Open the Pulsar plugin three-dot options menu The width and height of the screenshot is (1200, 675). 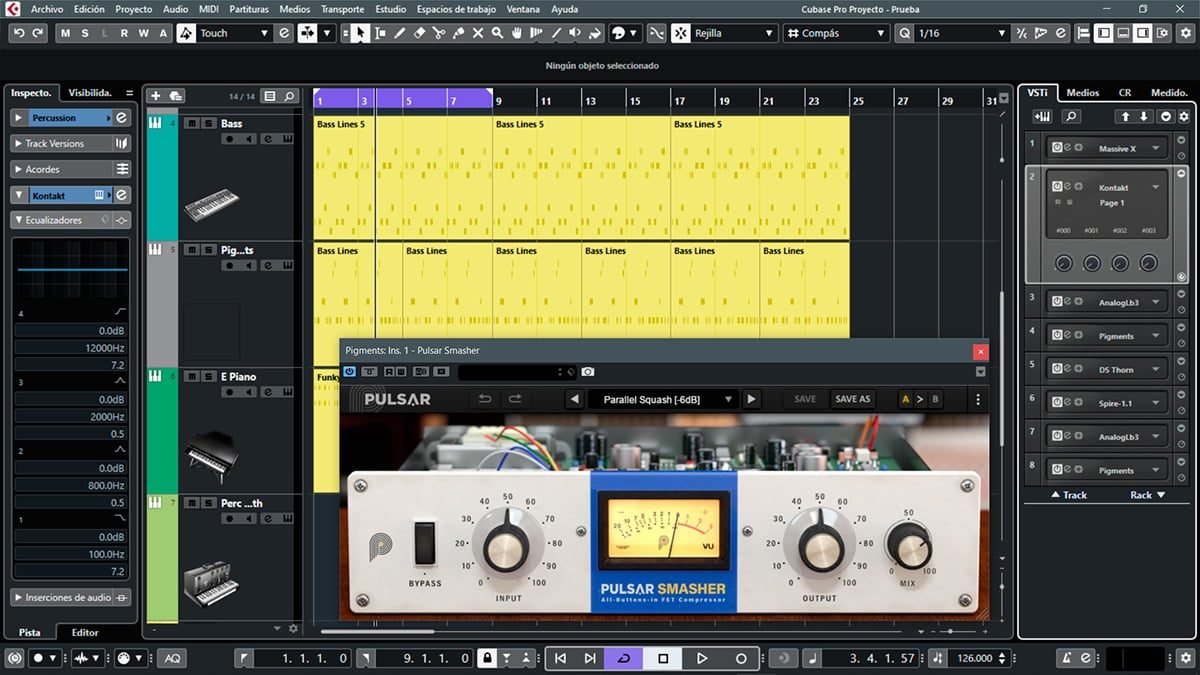977,399
